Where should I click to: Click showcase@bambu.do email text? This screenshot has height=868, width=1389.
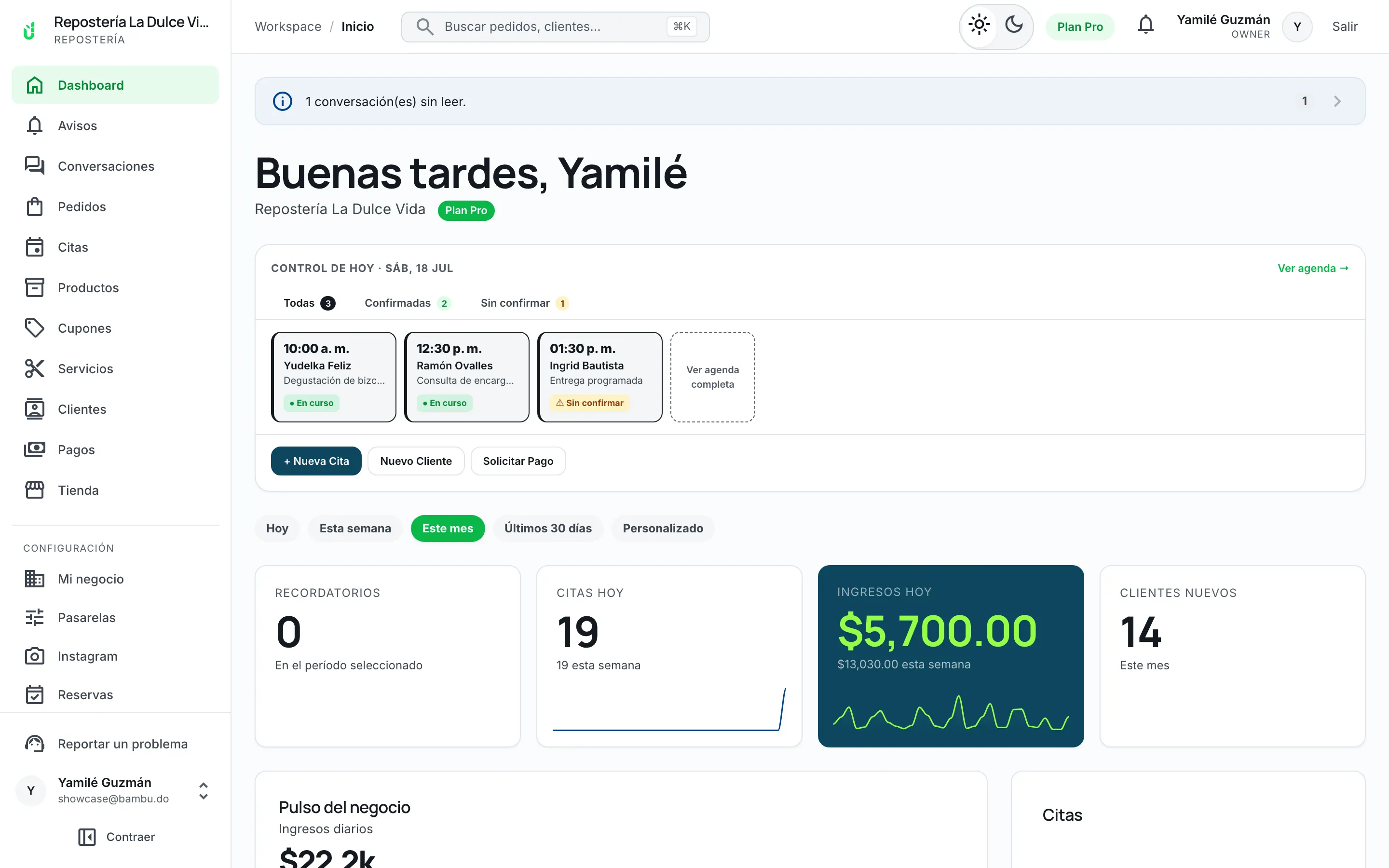(114, 799)
